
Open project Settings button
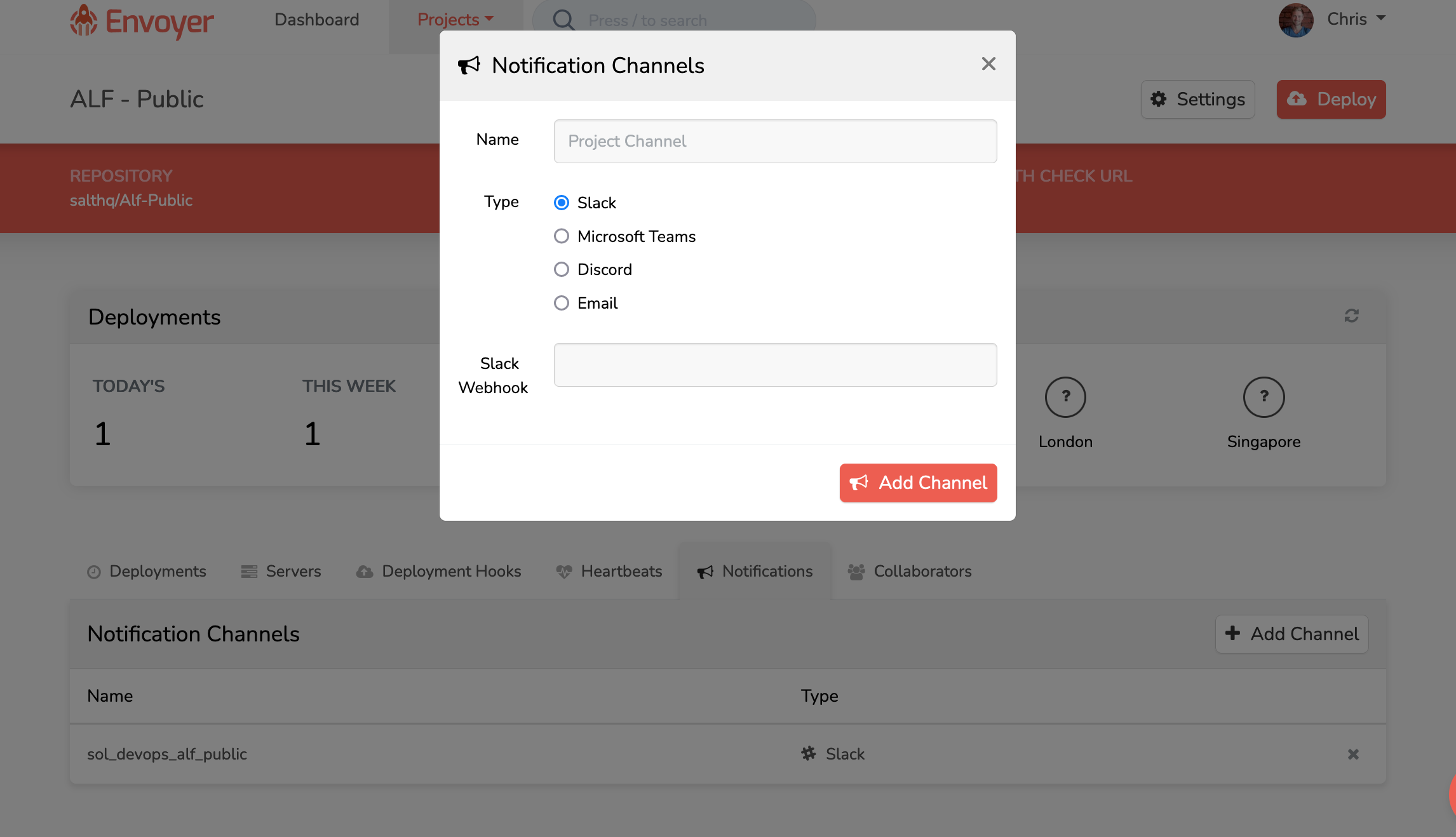[x=1197, y=99]
